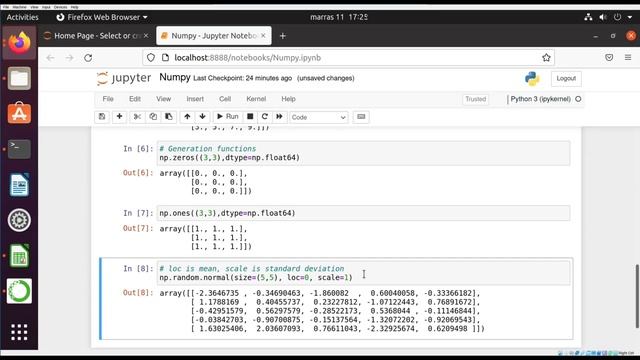The image size is (640, 360).
Task: Click the notebook vertical scrollbar
Action: pos(636,296)
